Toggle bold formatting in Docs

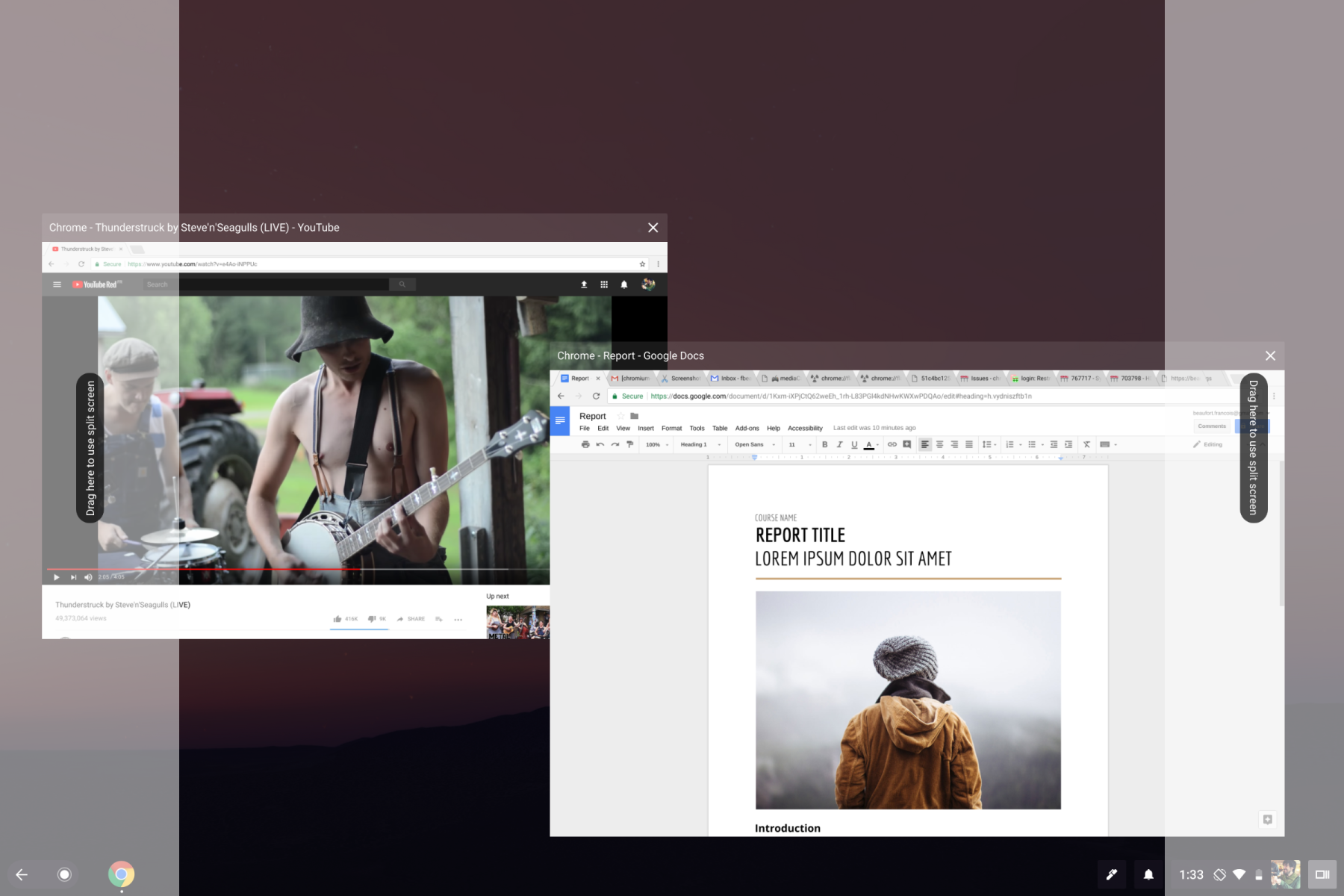tap(824, 444)
